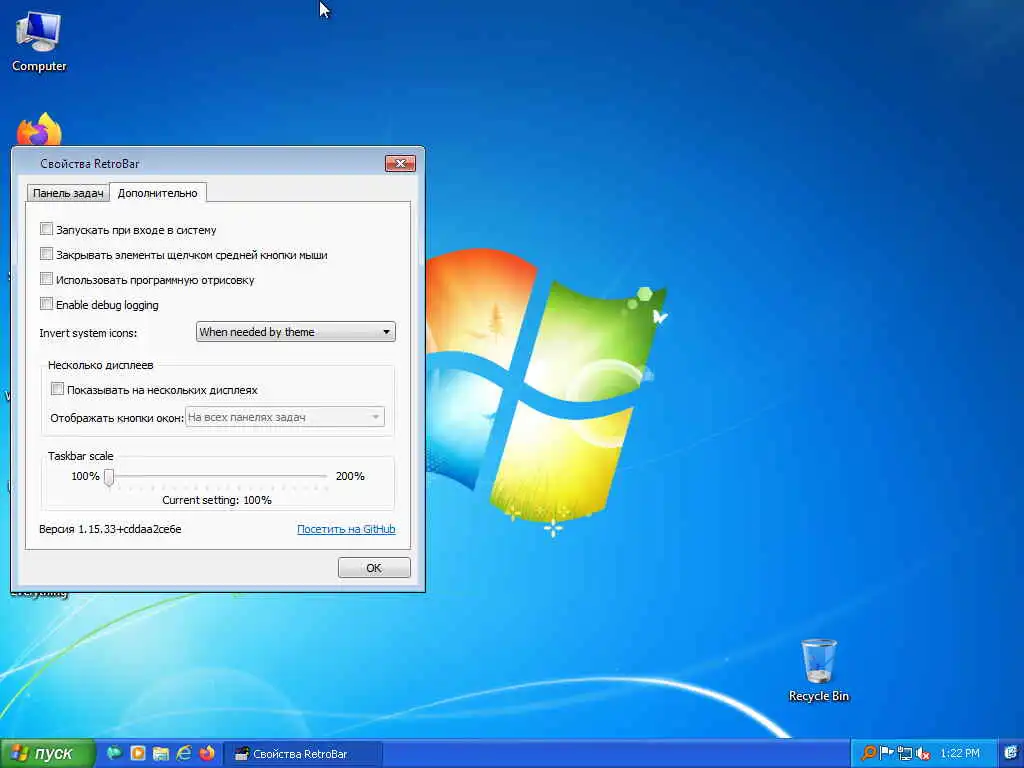Viewport: 1024px width, 768px height.
Task: Confirm with the OK button
Action: (374, 568)
